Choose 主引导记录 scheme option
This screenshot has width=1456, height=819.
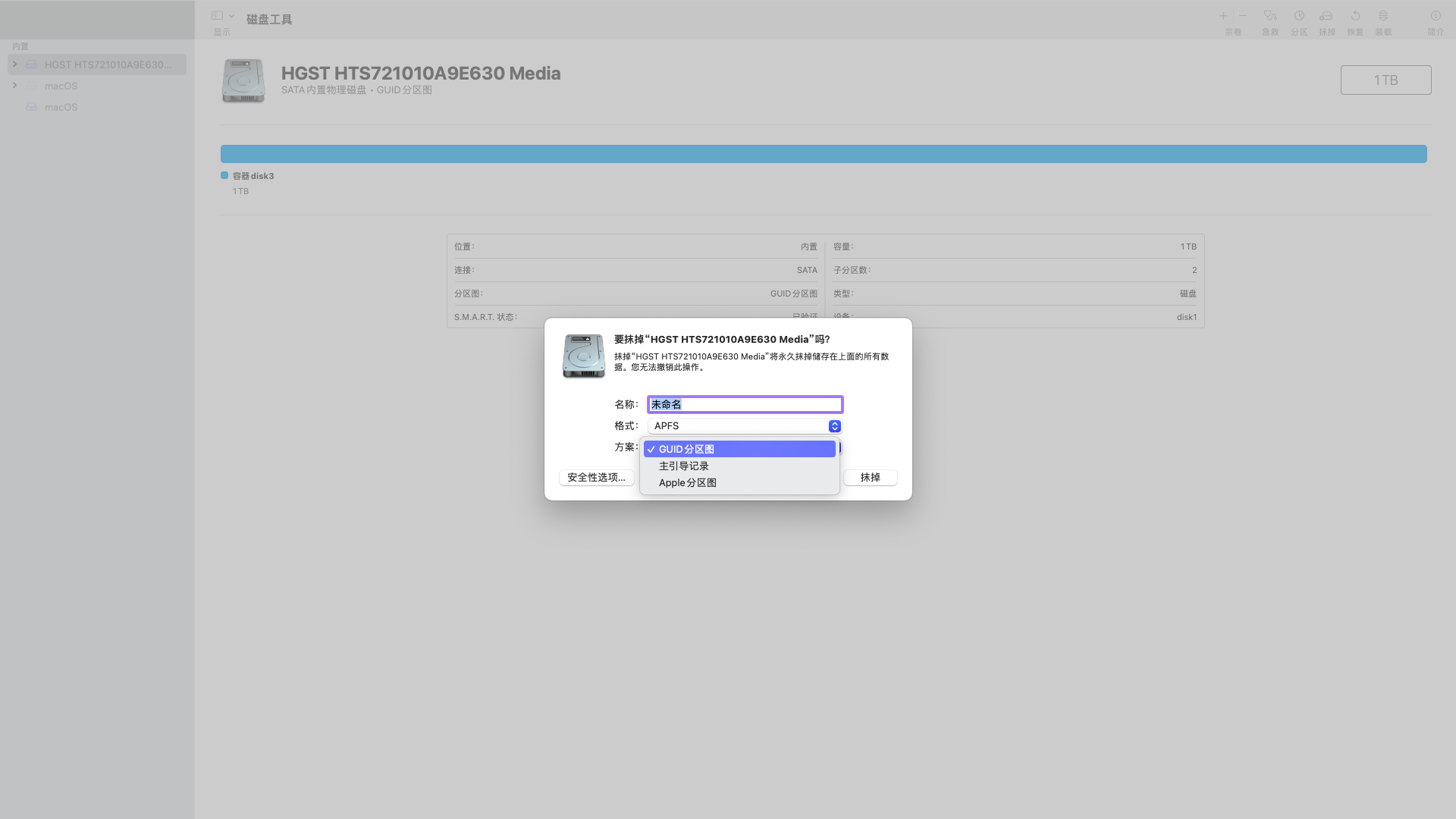pos(684,466)
